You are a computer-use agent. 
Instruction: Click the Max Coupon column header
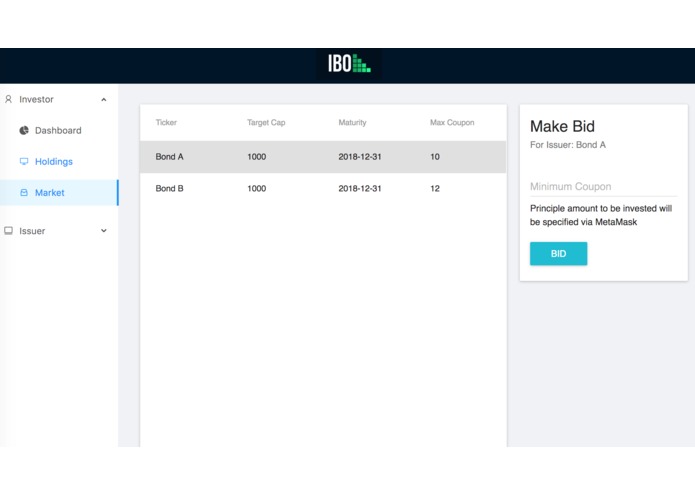tap(452, 122)
